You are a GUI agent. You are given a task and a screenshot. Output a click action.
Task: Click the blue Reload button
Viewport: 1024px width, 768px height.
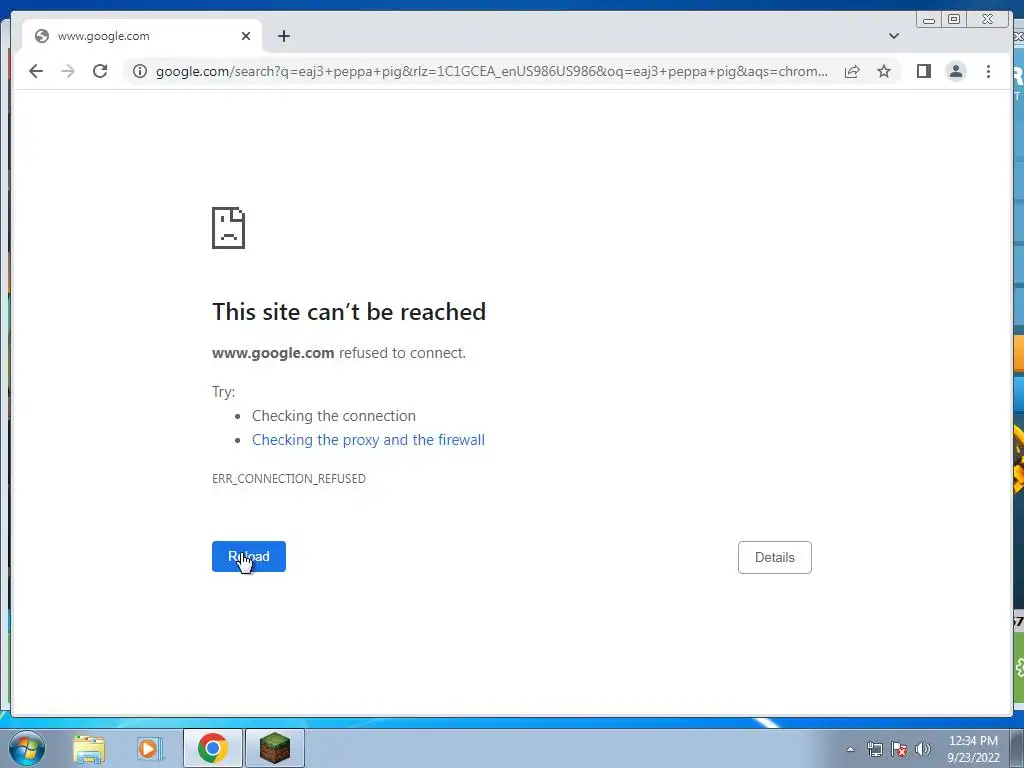[x=249, y=556]
